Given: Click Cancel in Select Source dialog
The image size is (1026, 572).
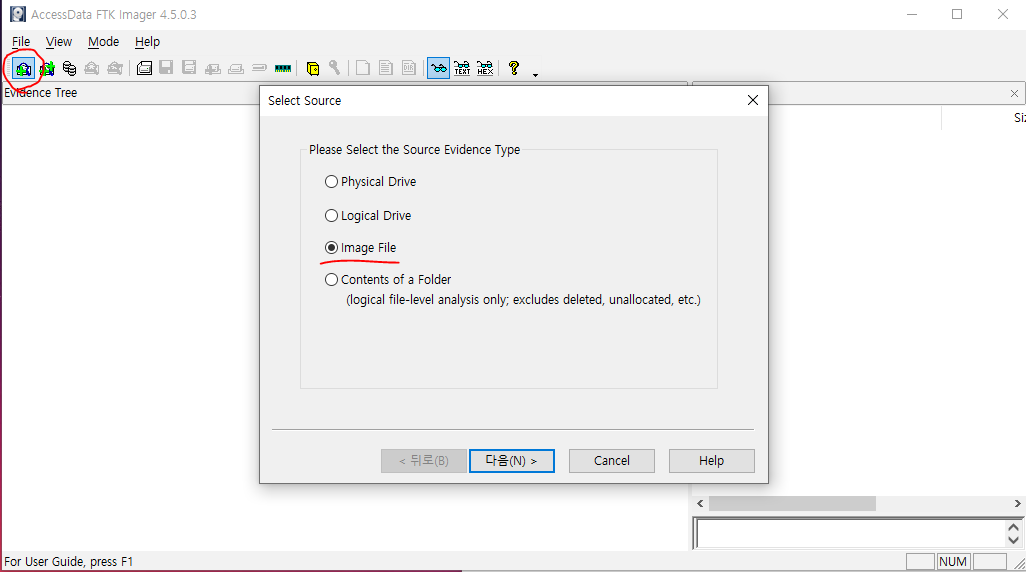Looking at the screenshot, I should (612, 461).
